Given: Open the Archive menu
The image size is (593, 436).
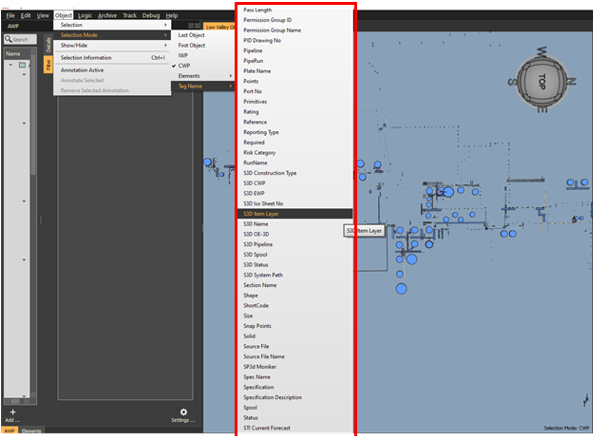Looking at the screenshot, I should click(x=107, y=16).
